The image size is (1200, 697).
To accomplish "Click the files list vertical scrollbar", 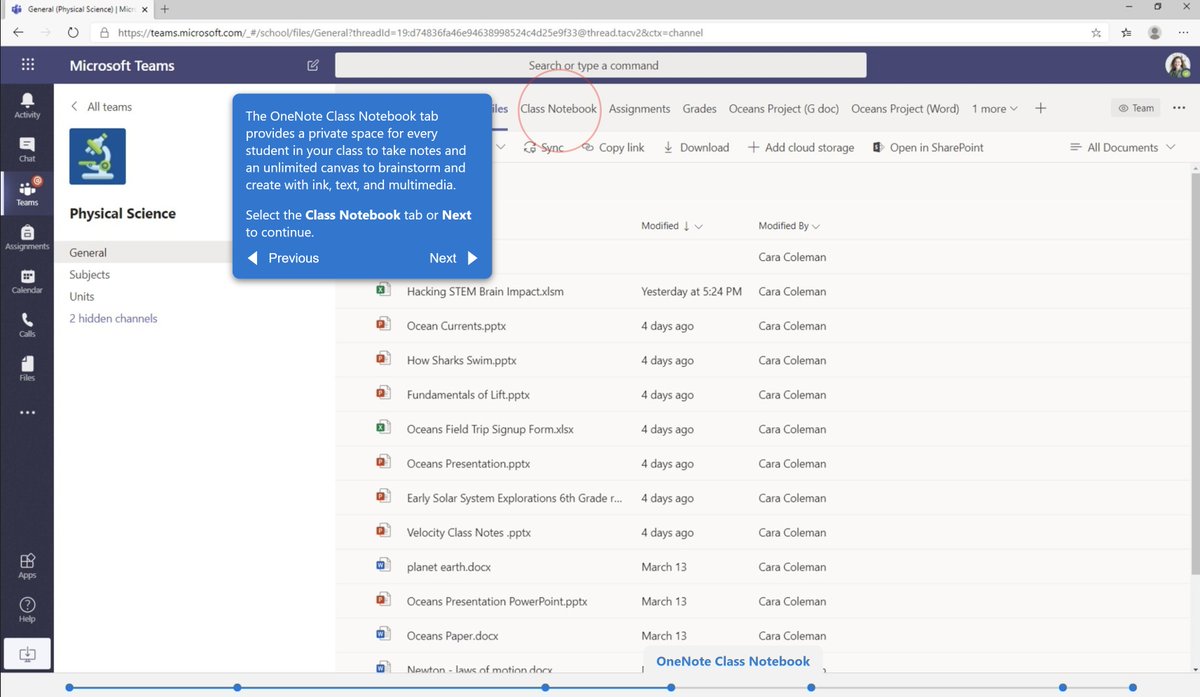I will coord(1194,375).
